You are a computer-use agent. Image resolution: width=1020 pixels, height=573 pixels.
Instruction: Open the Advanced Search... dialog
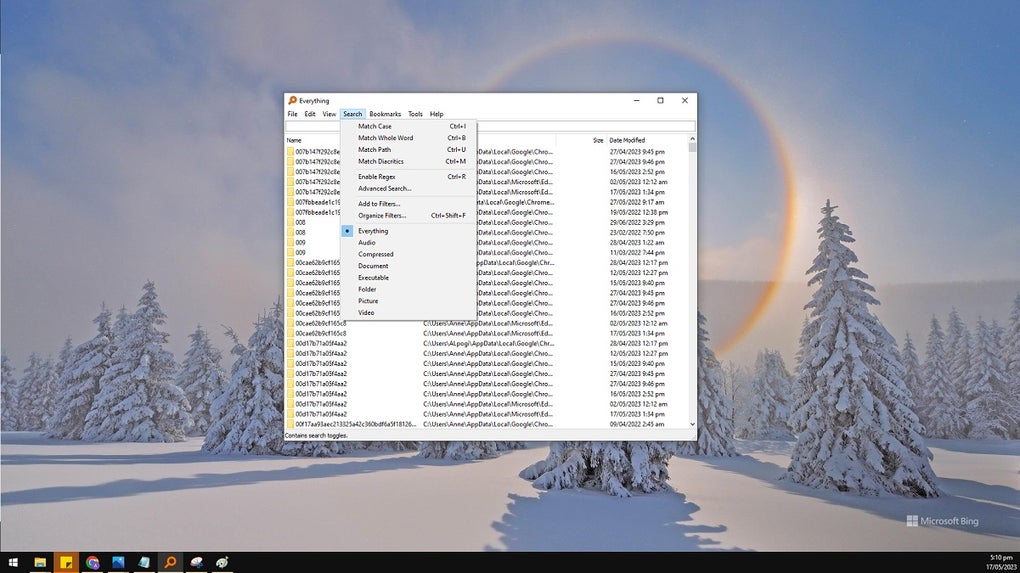[x=409, y=189]
